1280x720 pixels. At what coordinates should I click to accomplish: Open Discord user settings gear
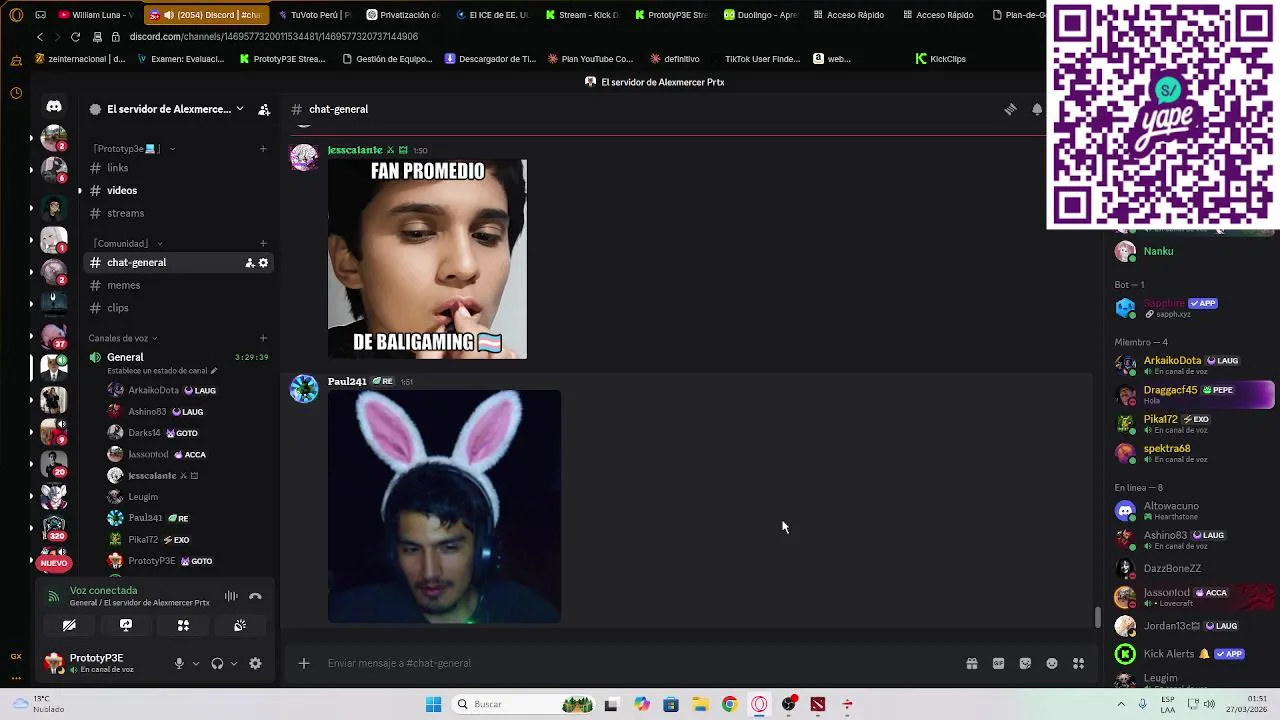(255, 663)
